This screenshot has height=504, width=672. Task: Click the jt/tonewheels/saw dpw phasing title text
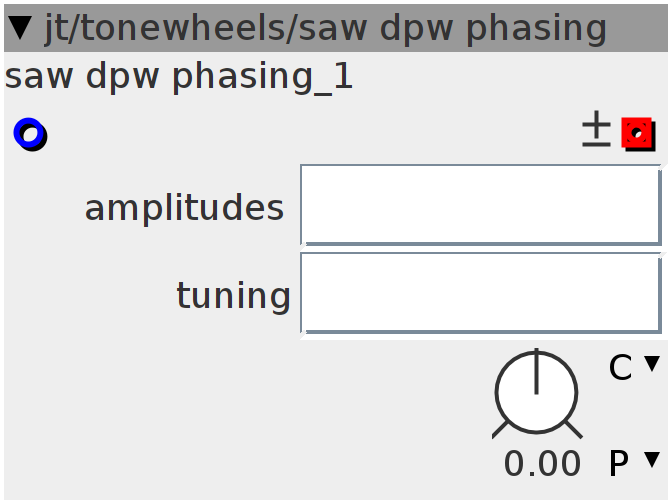click(x=325, y=29)
